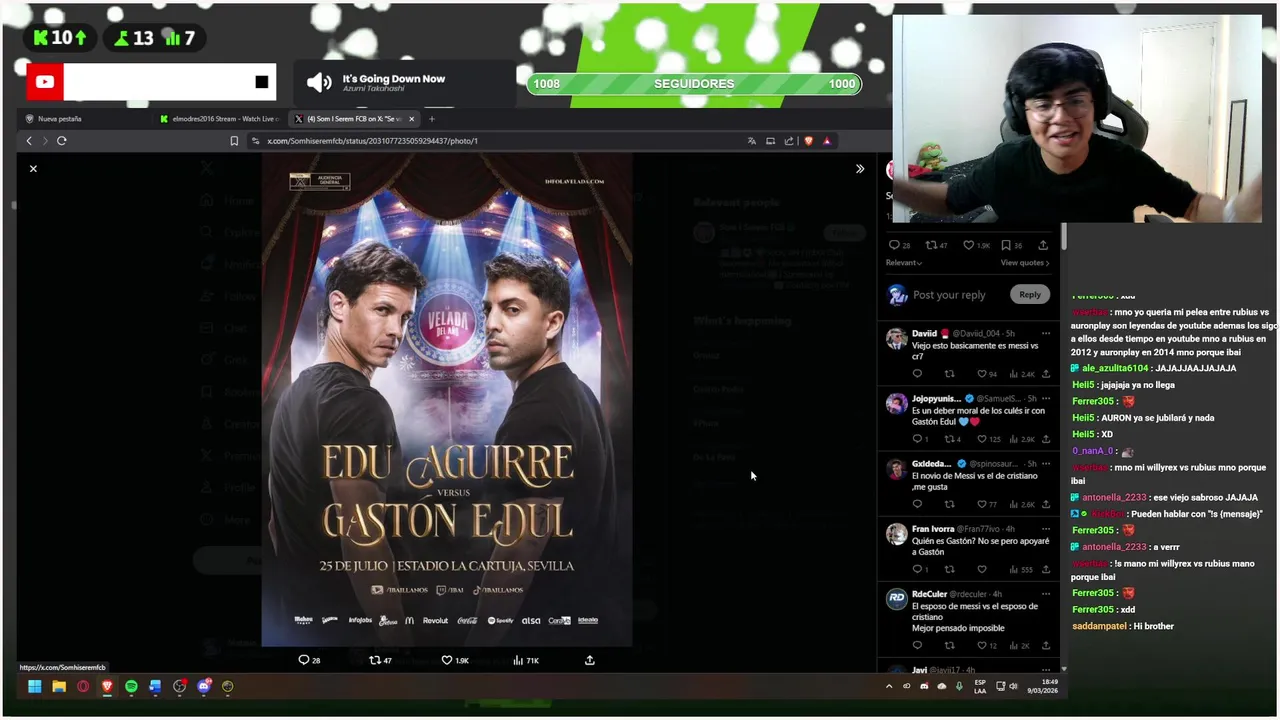Click the x.com address bar URL

pyautogui.click(x=372, y=141)
